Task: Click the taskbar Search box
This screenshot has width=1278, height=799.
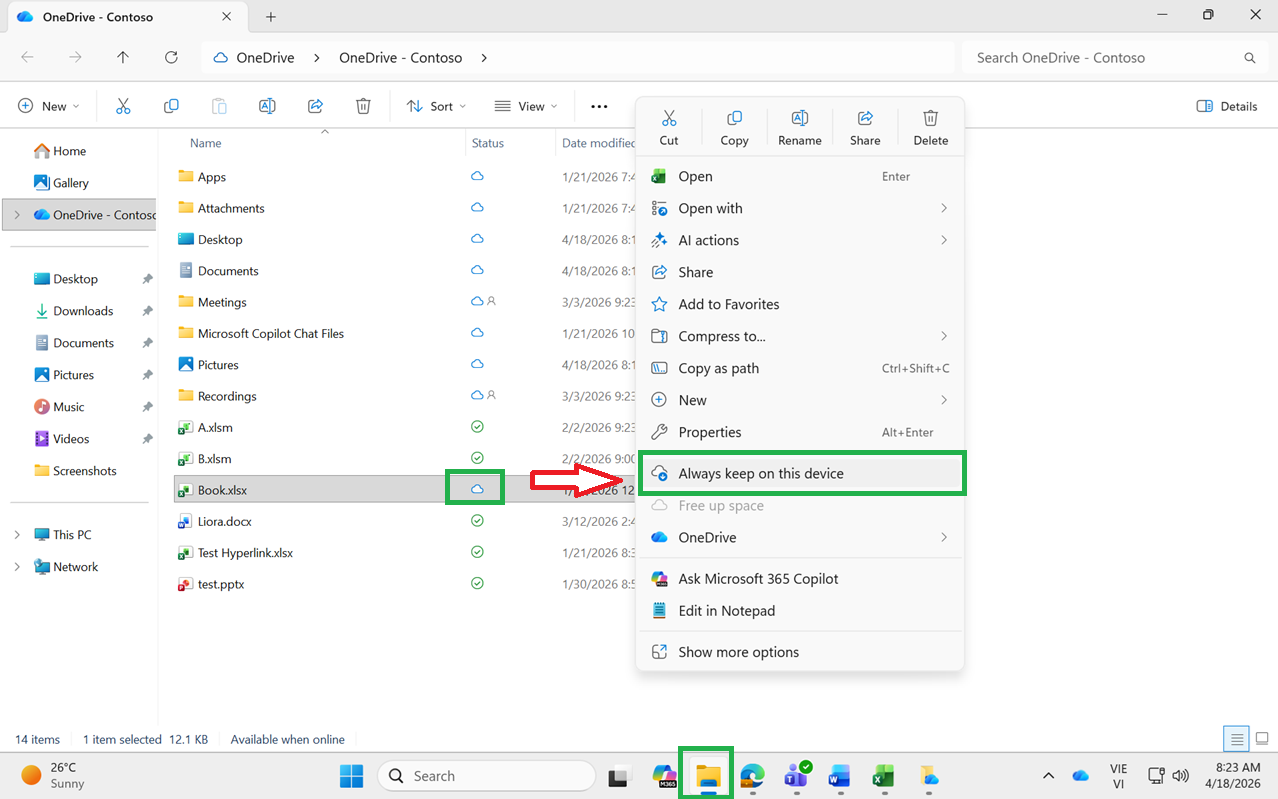Action: coord(487,775)
